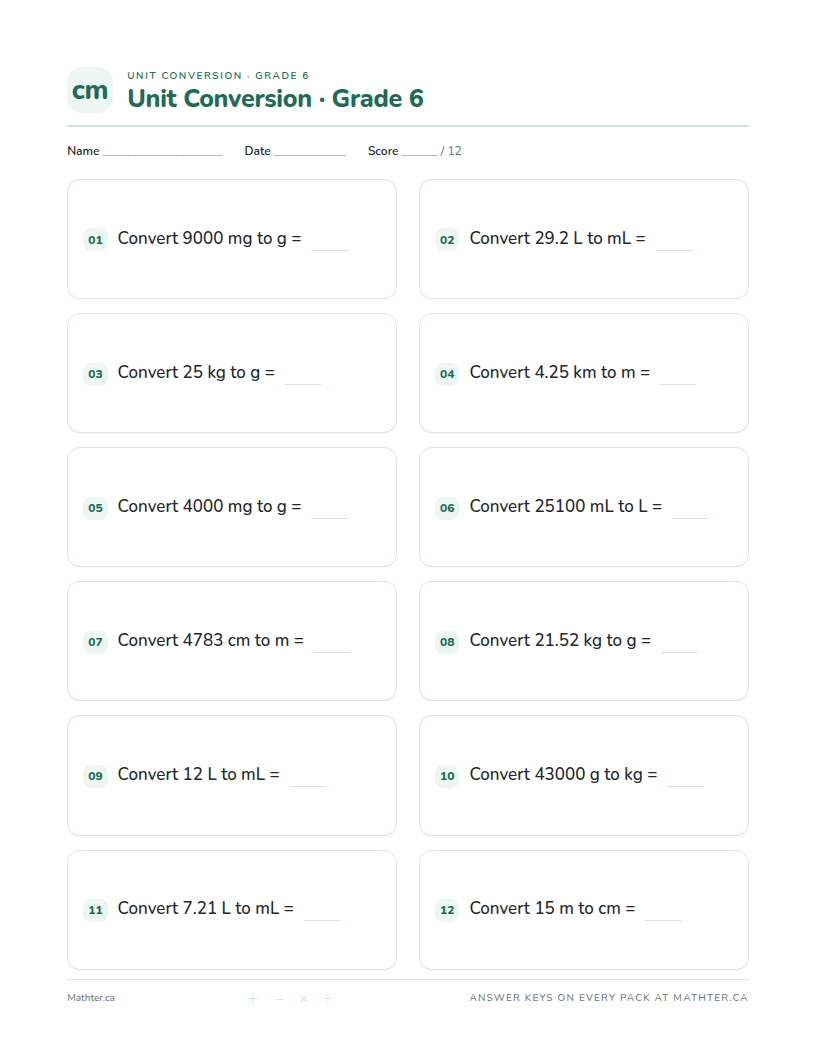Click the text Convert 9000 mg to g
816x1056 pixels.
[202, 238]
